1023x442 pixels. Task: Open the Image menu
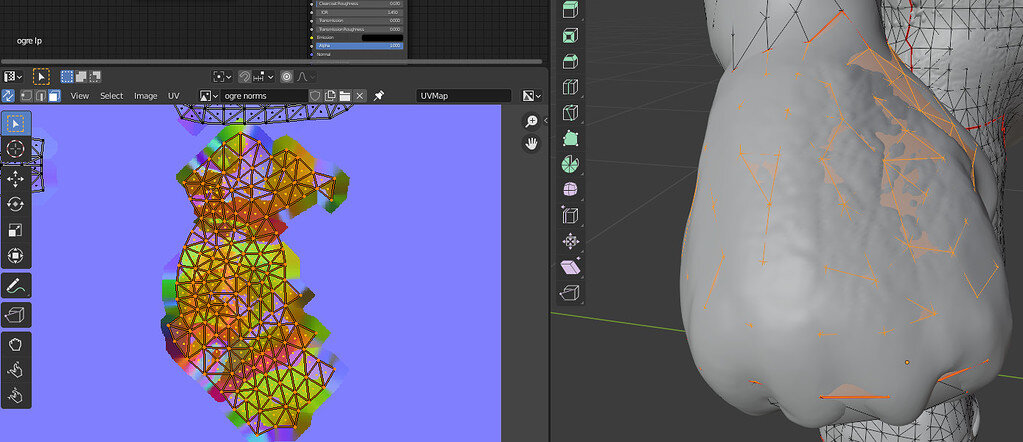145,96
